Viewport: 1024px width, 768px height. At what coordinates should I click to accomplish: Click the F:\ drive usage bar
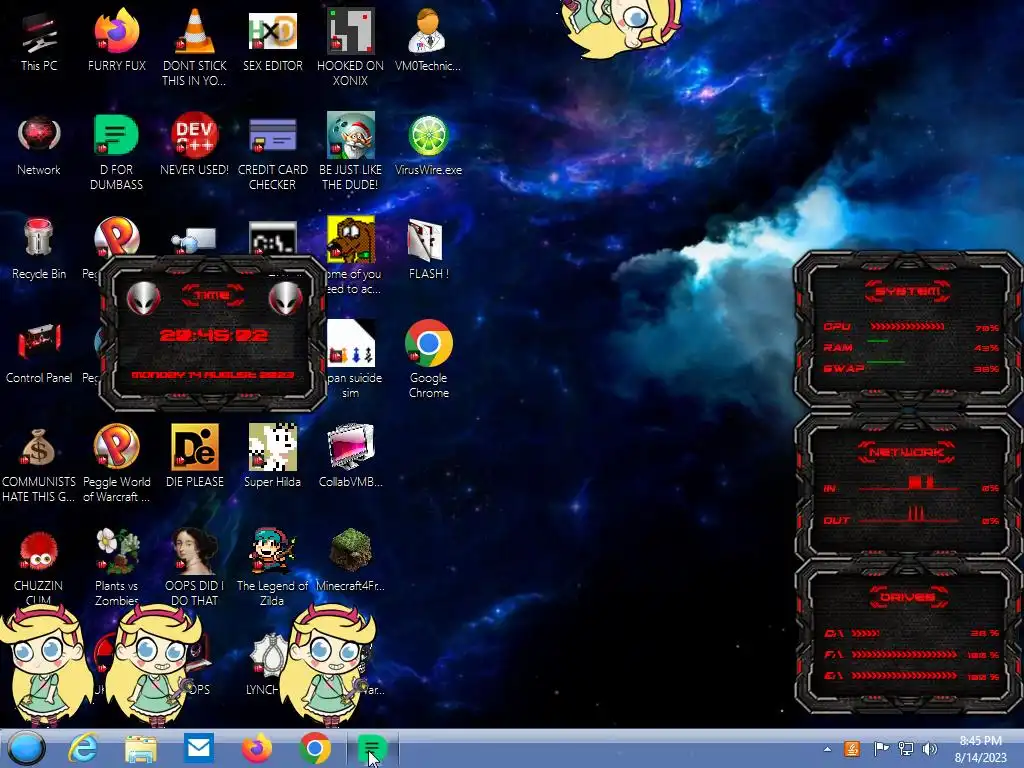904,654
